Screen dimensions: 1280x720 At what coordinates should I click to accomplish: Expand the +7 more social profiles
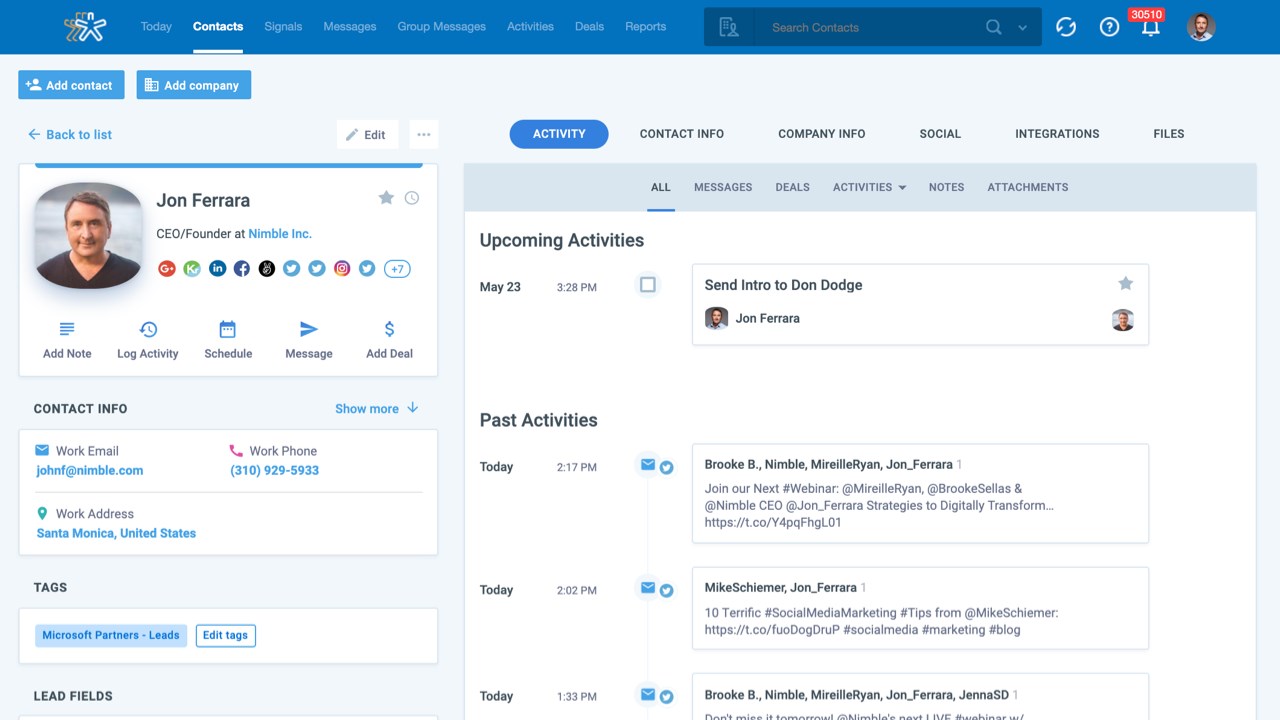tap(397, 268)
